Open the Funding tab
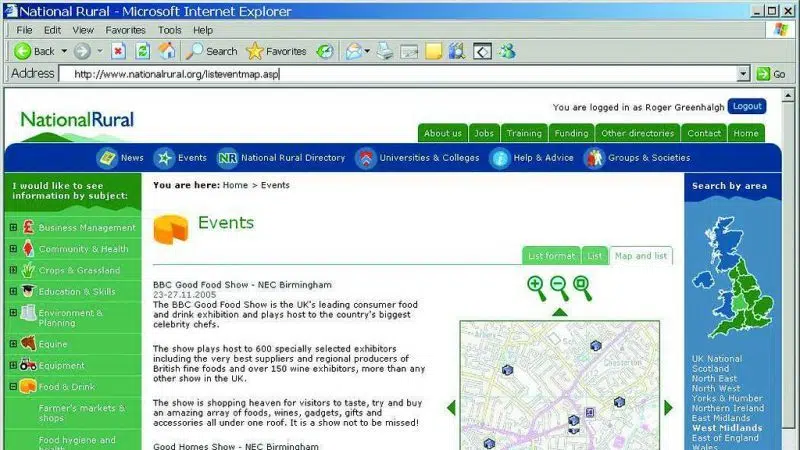 tap(571, 133)
